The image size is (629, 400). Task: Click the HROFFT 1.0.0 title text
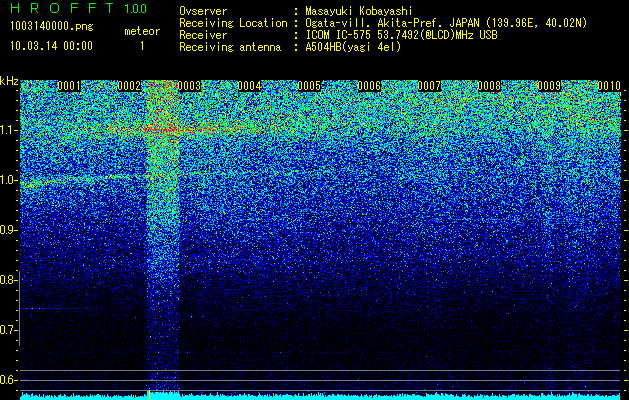(x=78, y=8)
